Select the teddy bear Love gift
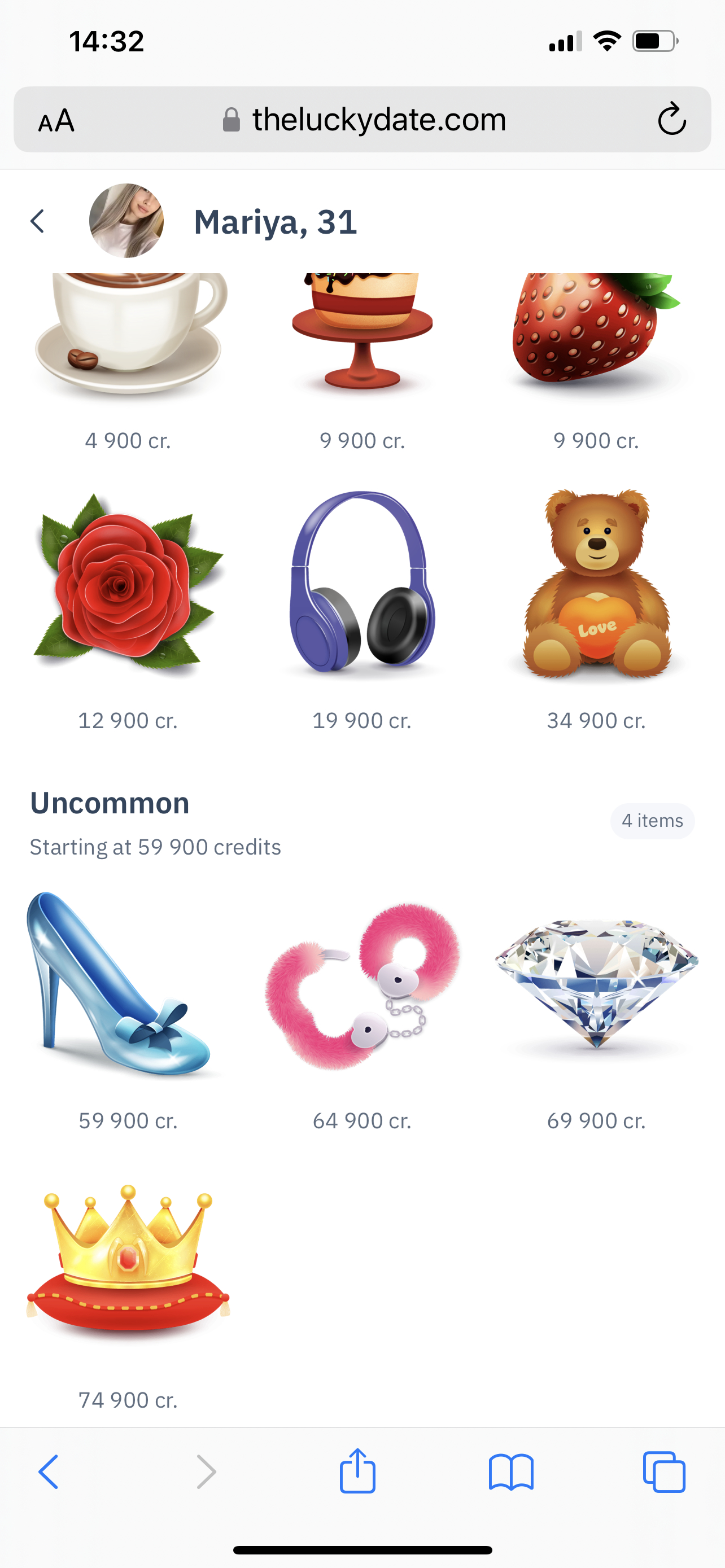Image resolution: width=725 pixels, height=1568 pixels. 597,584
